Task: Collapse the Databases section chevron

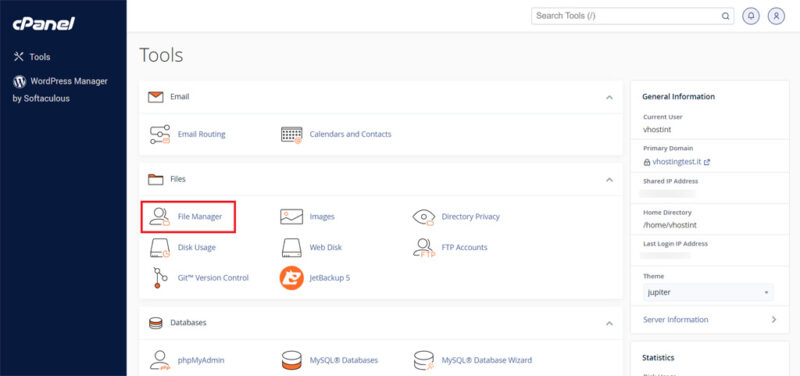Action: click(609, 323)
